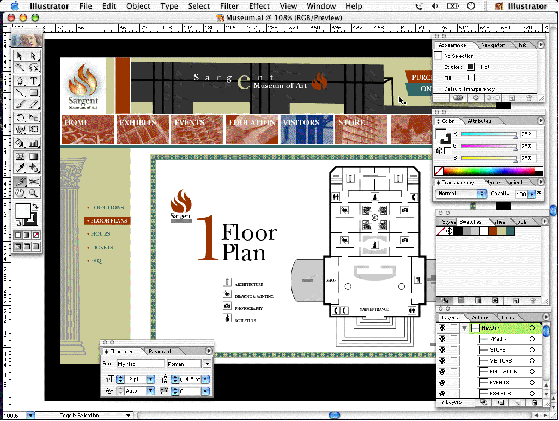
Task: Select the Pen tool
Action: pos(20,81)
